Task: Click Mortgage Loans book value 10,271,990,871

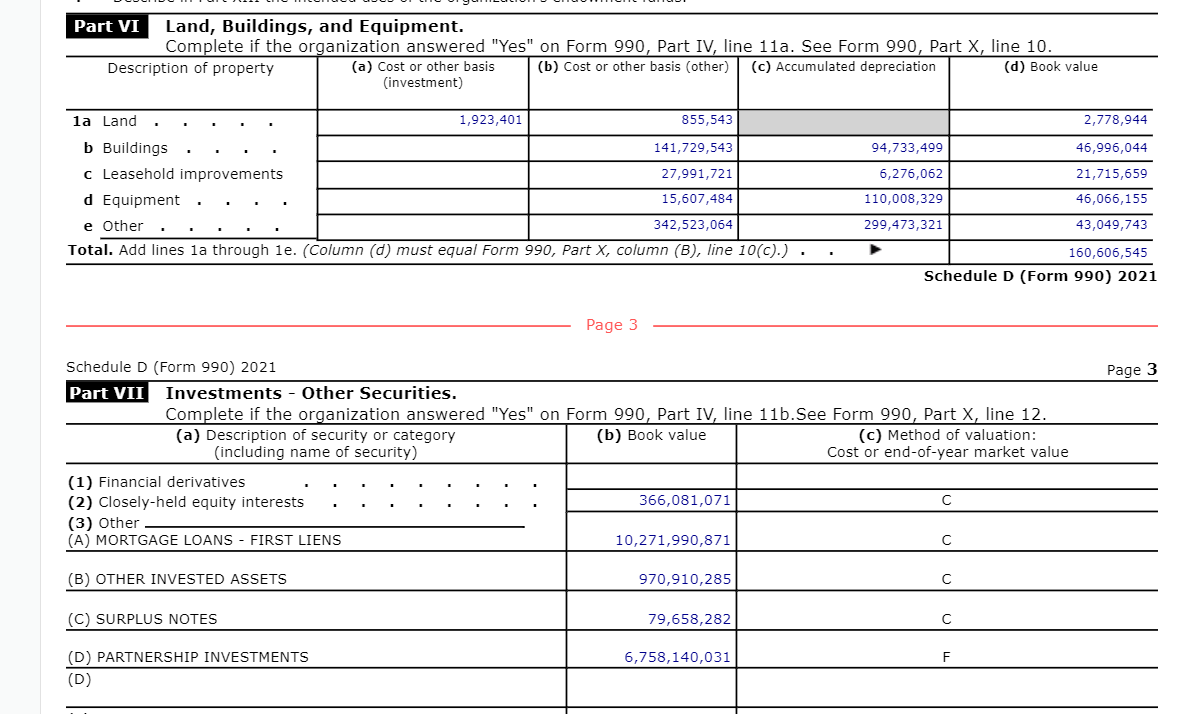Action: click(x=672, y=540)
